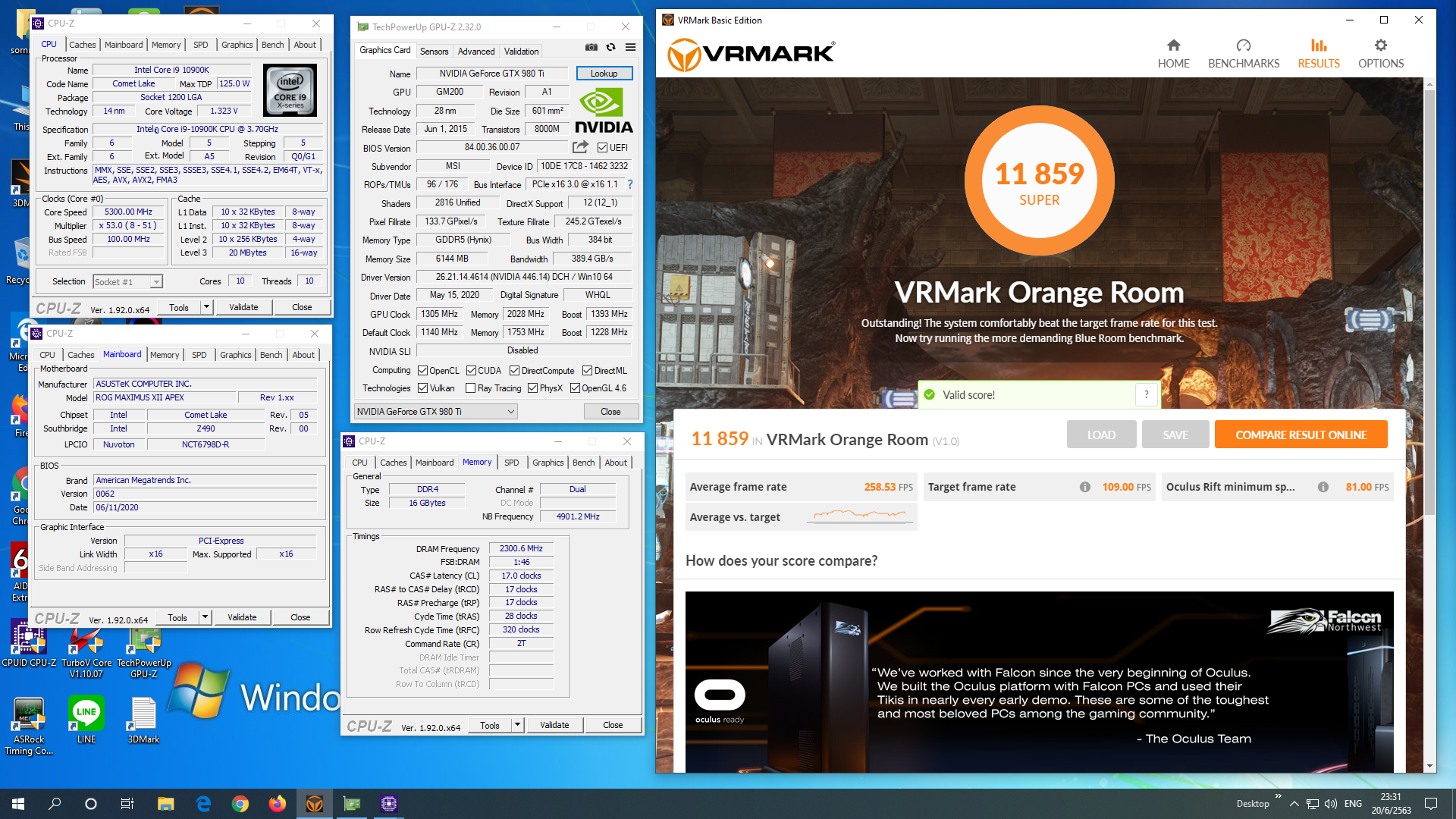Toggle DirectML checkbox
The image size is (1456, 819).
pos(587,370)
